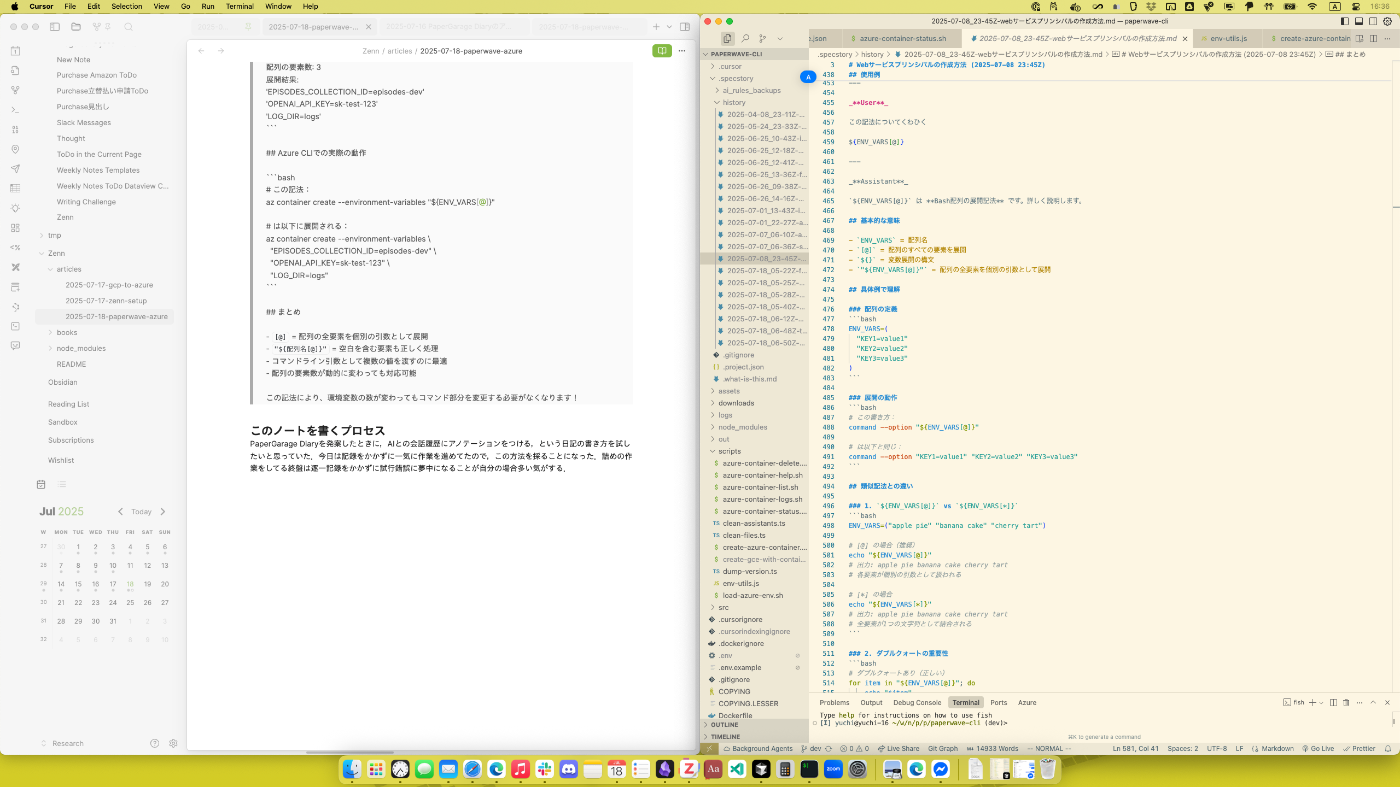Open command palette ribbon icon in Obsidian
This screenshot has width=1400, height=787.
(15, 109)
